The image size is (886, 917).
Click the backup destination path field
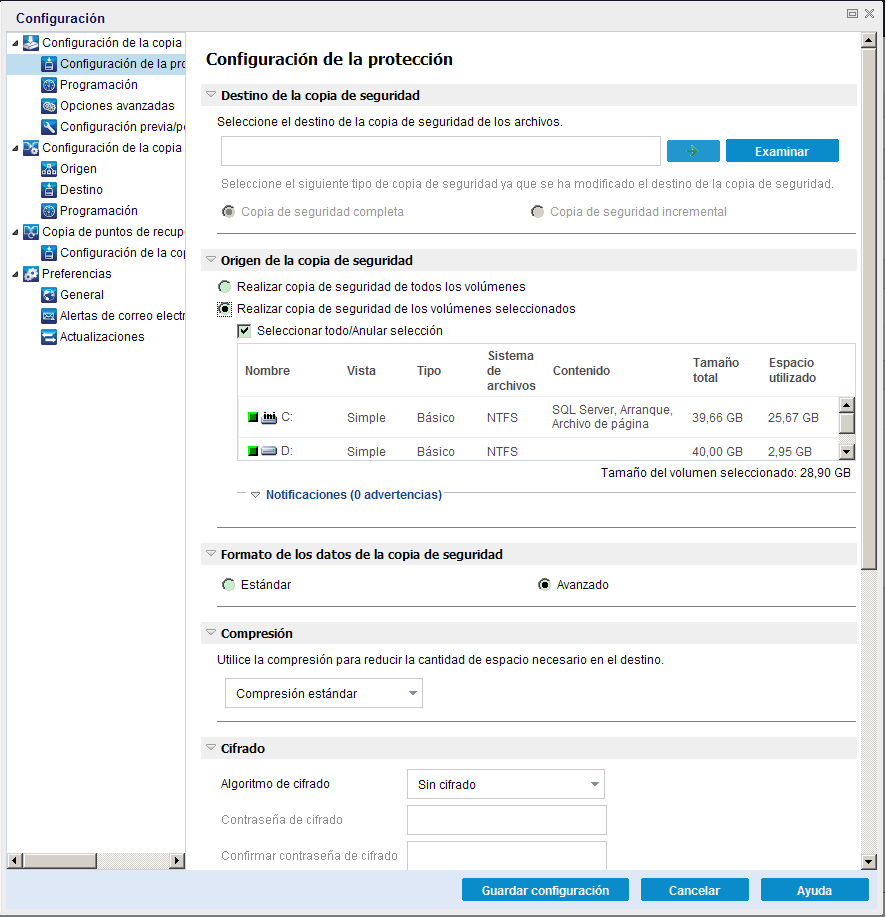(441, 151)
